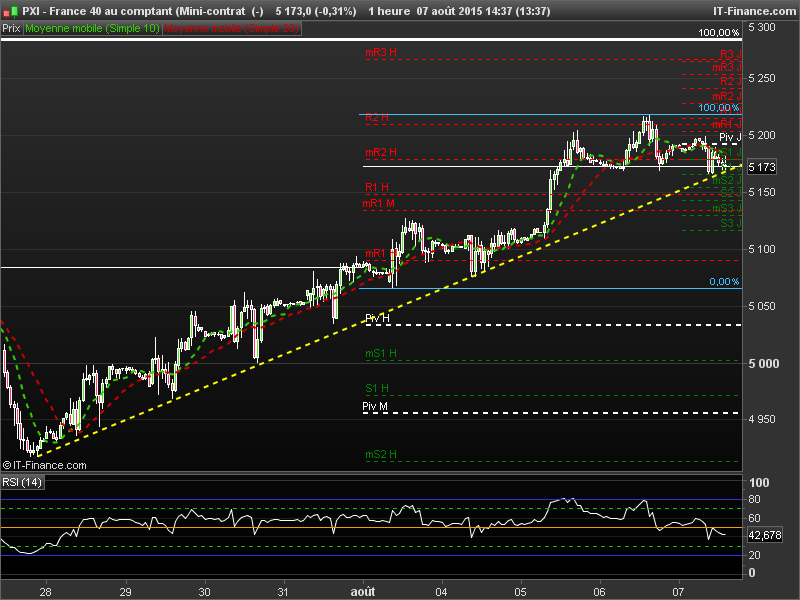The width and height of the screenshot is (800, 600).
Task: Select the S1 H support label
Action: (377, 388)
